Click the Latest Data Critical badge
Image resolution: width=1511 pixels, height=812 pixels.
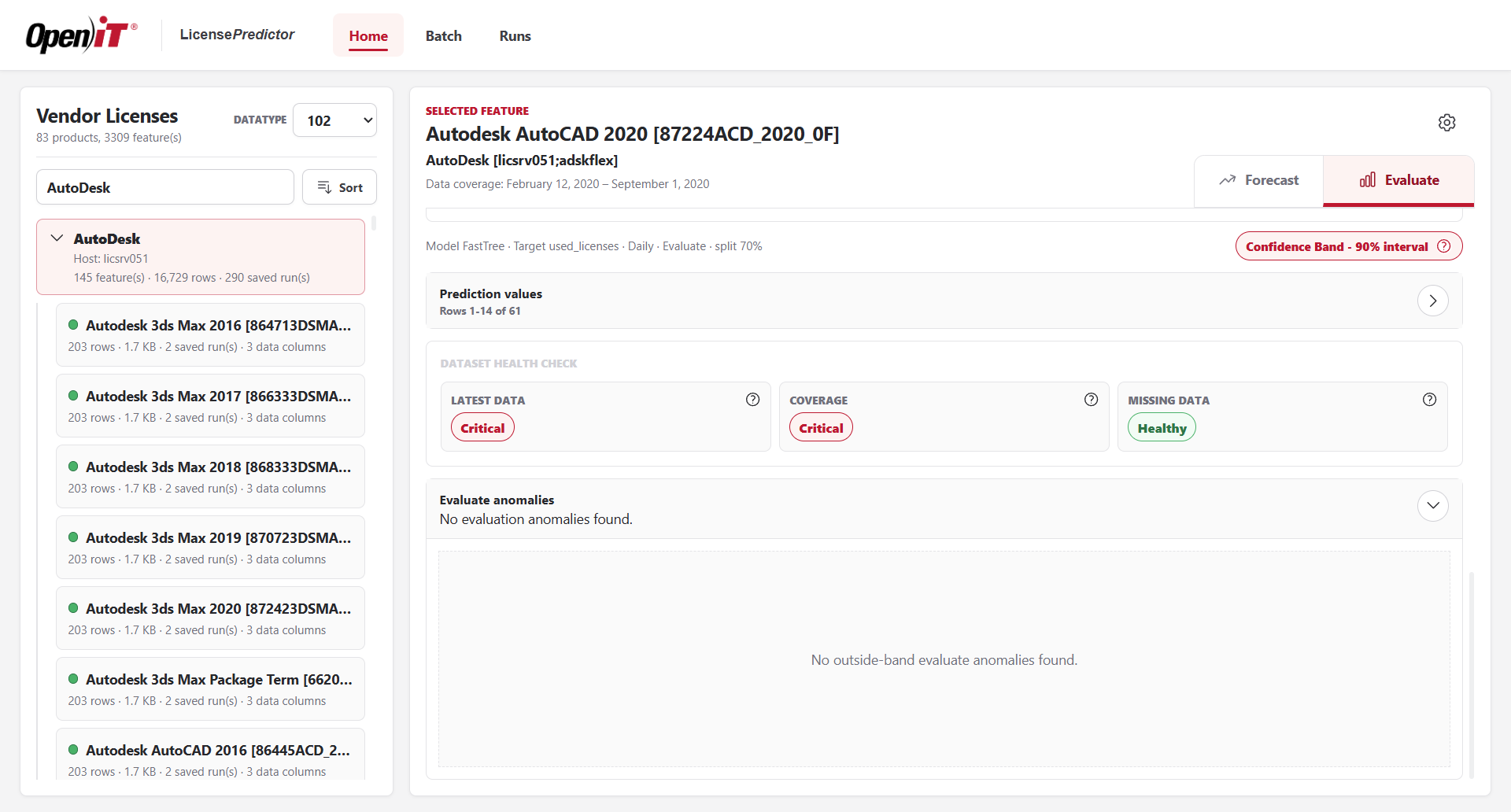pos(482,428)
